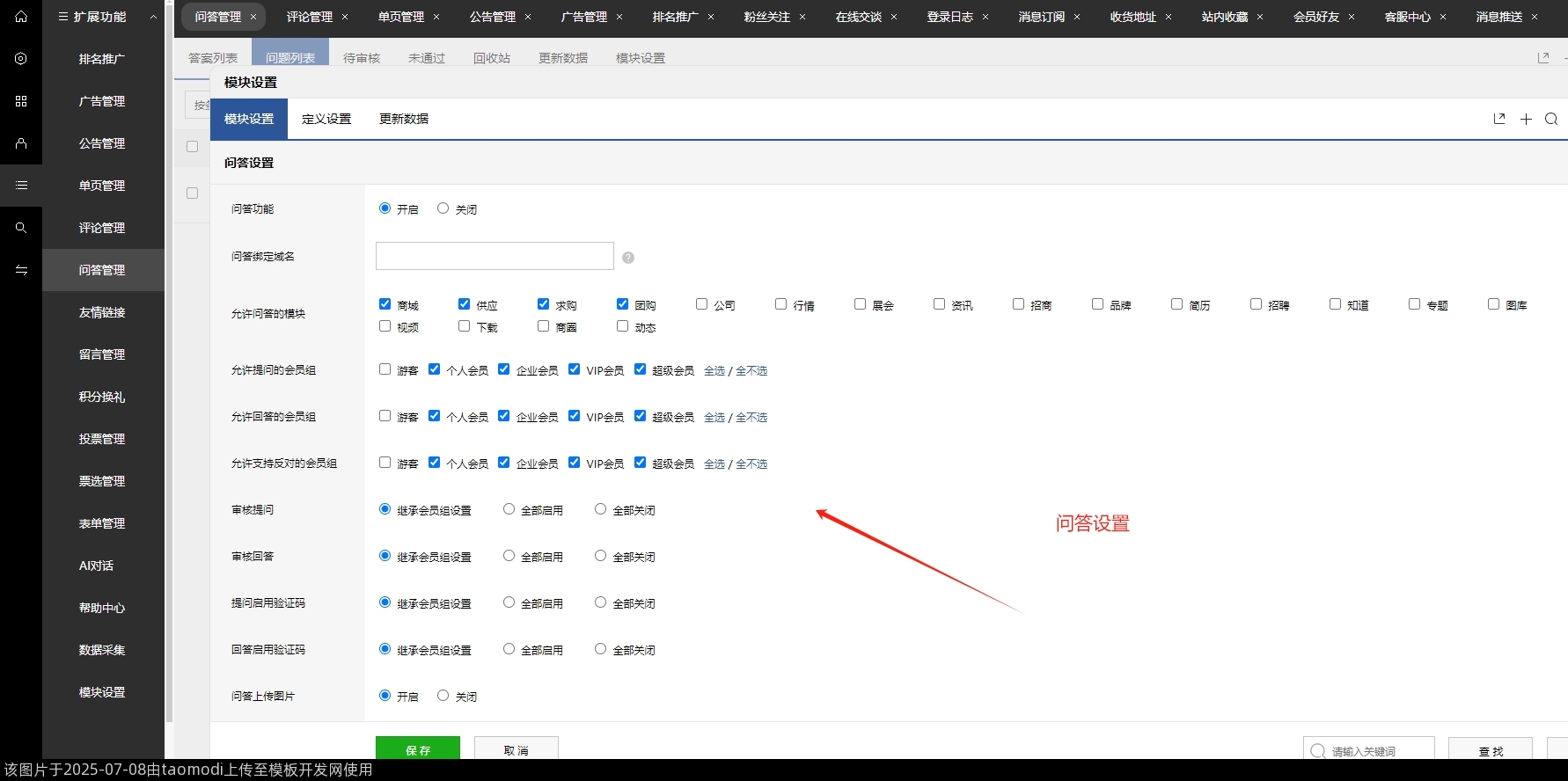Open the search icon in left rail
1568x781 pixels.
tap(21, 228)
